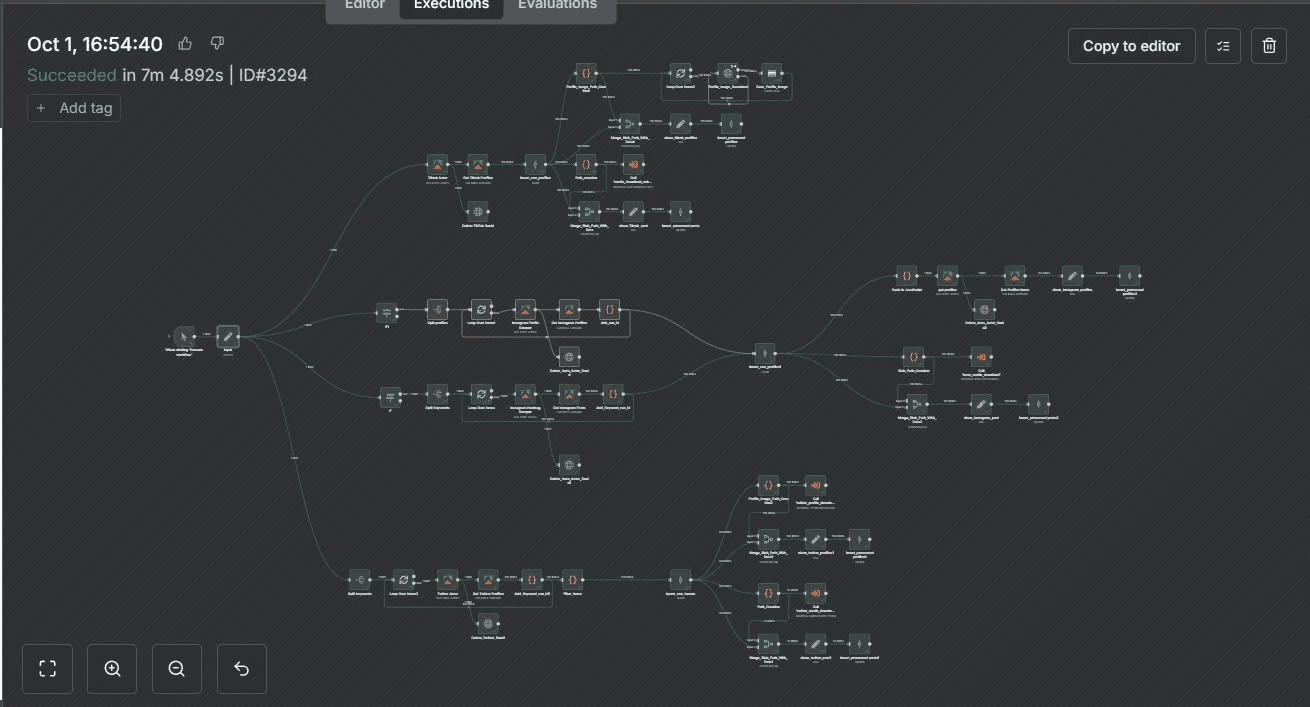Open the Insert_new_tweets node
The image size is (1310, 707).
(x=680, y=579)
